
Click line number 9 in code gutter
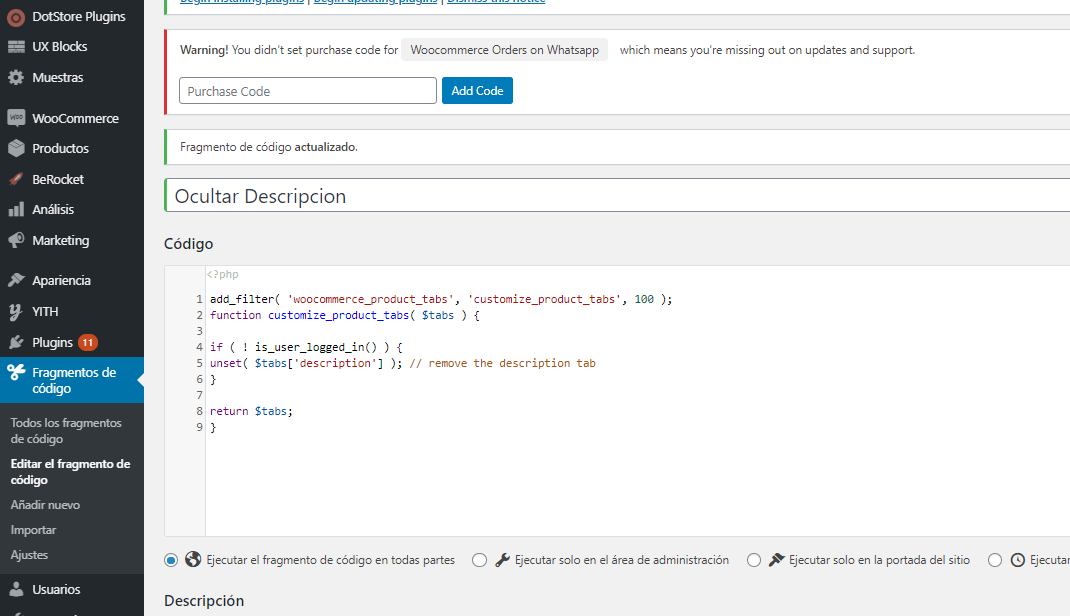[199, 427]
